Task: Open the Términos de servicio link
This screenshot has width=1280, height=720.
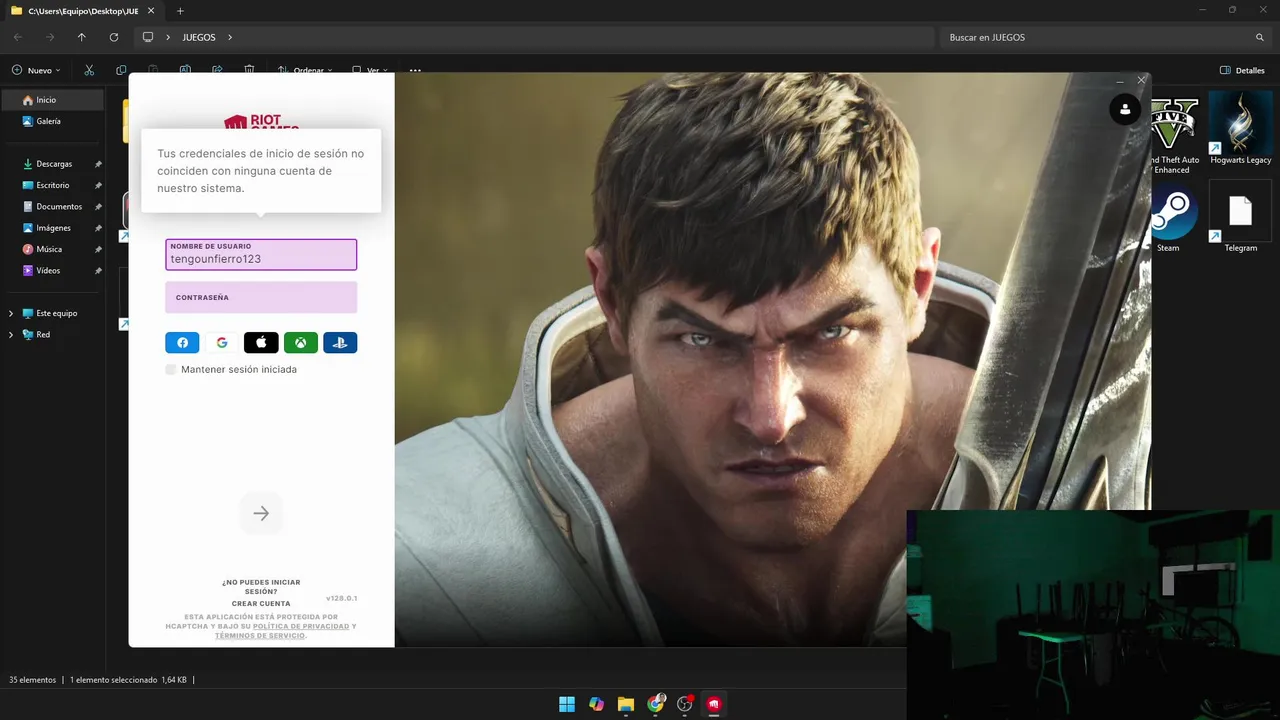Action: point(259,636)
